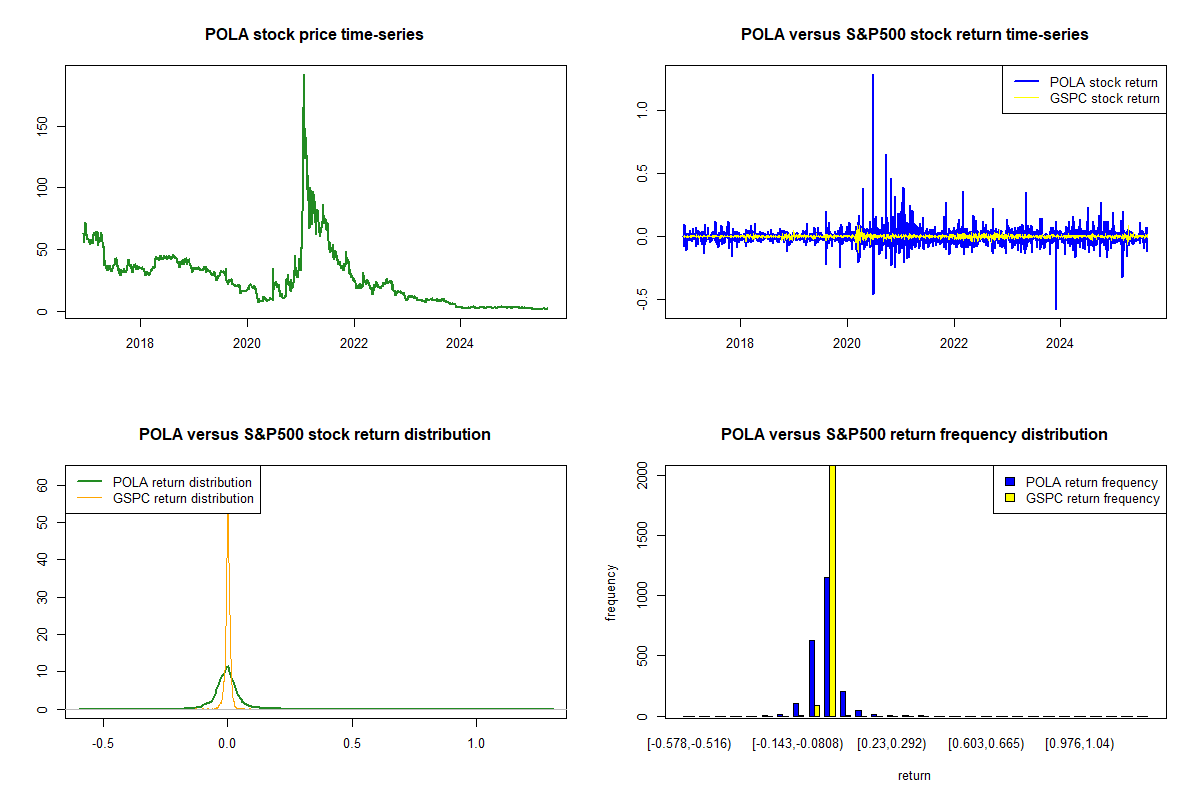The width and height of the screenshot is (1200, 800).
Task: Click the 150 tick on price chart axis
Action: [x=42, y=125]
